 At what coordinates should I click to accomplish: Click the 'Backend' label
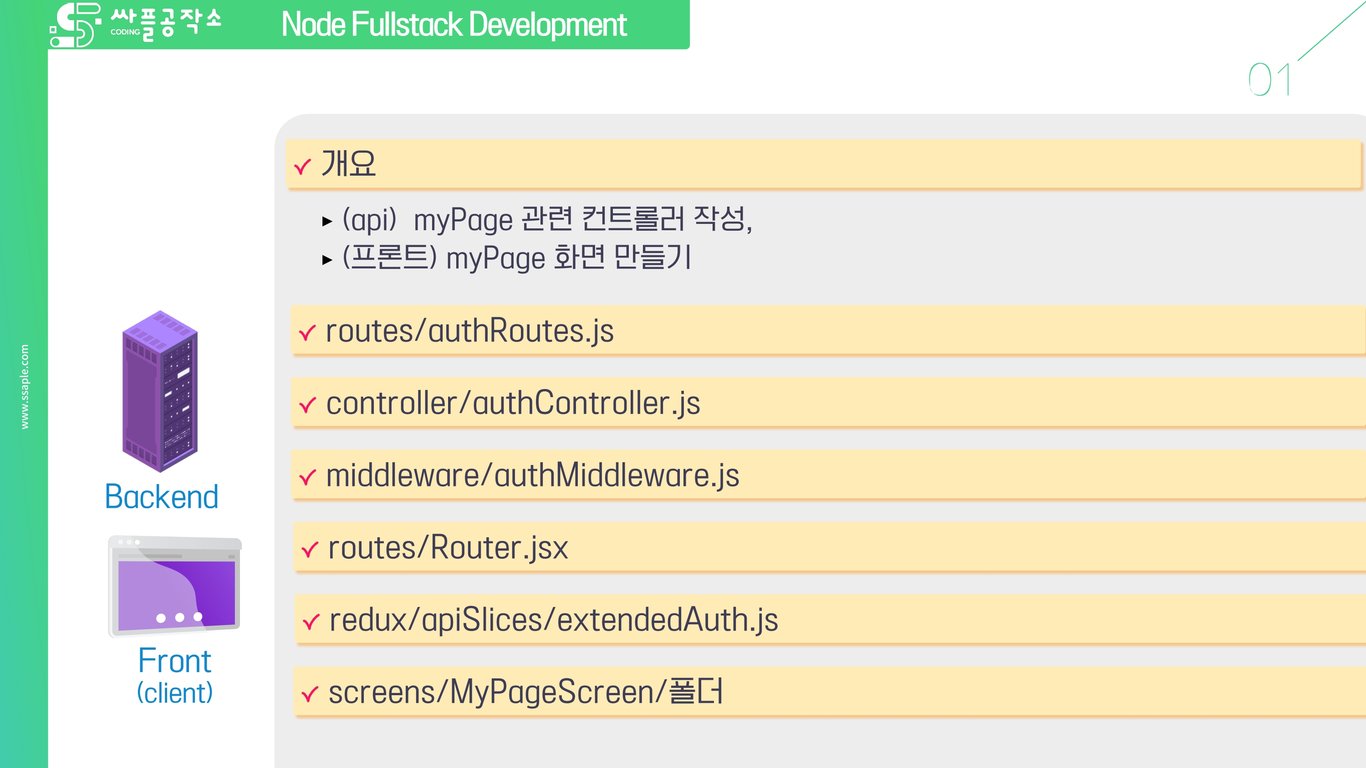click(x=161, y=497)
